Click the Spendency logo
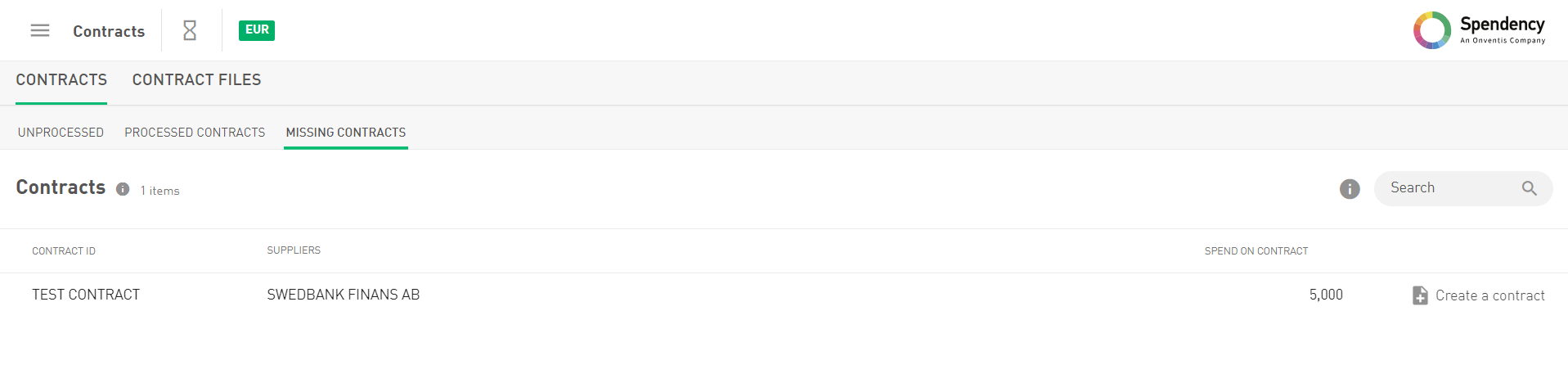Viewport: 1568px width, 365px height. pos(1479,30)
